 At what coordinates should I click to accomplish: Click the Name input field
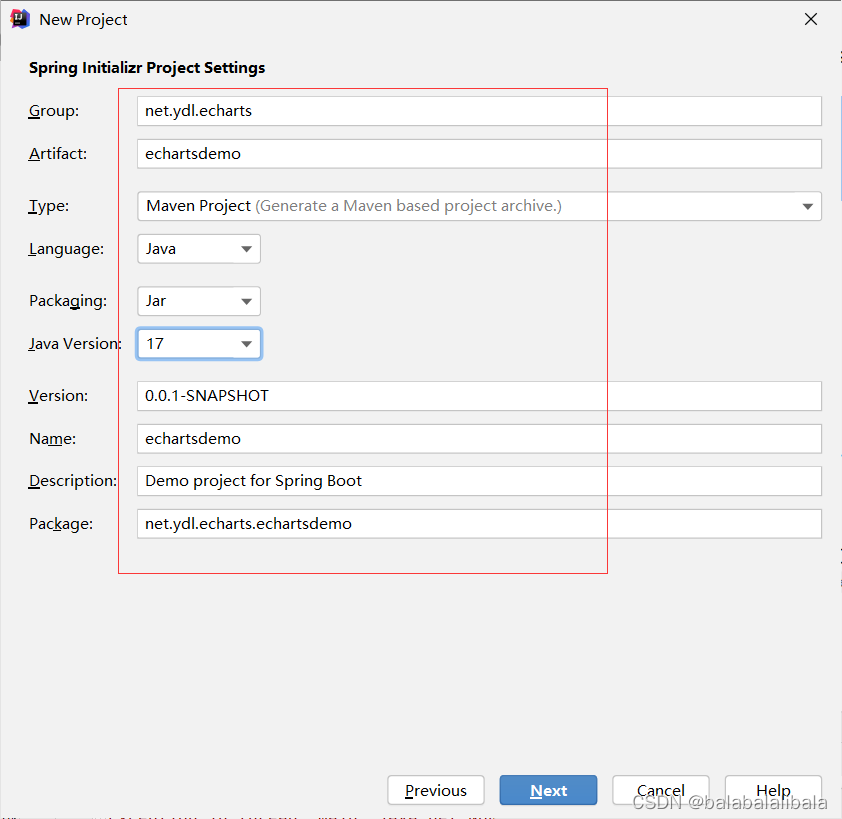479,439
